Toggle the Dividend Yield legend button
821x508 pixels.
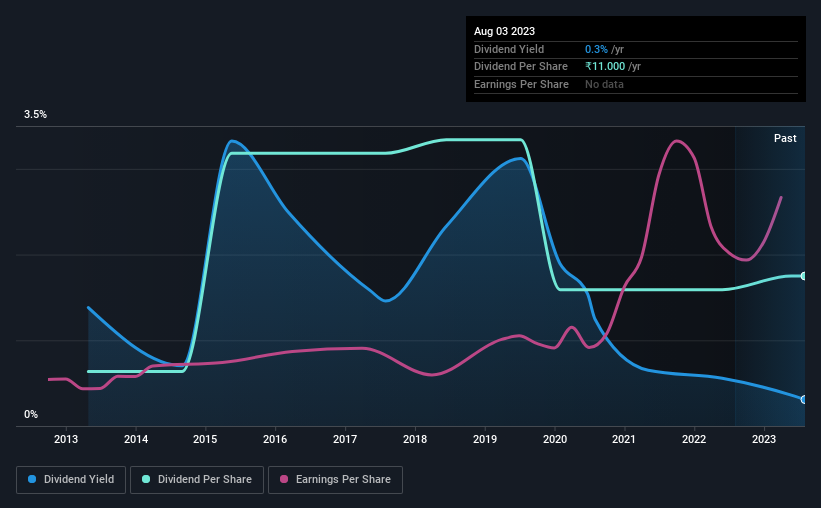click(71, 480)
